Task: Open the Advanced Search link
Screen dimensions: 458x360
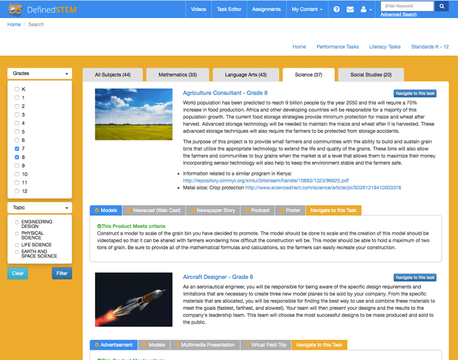Action: coord(399,14)
